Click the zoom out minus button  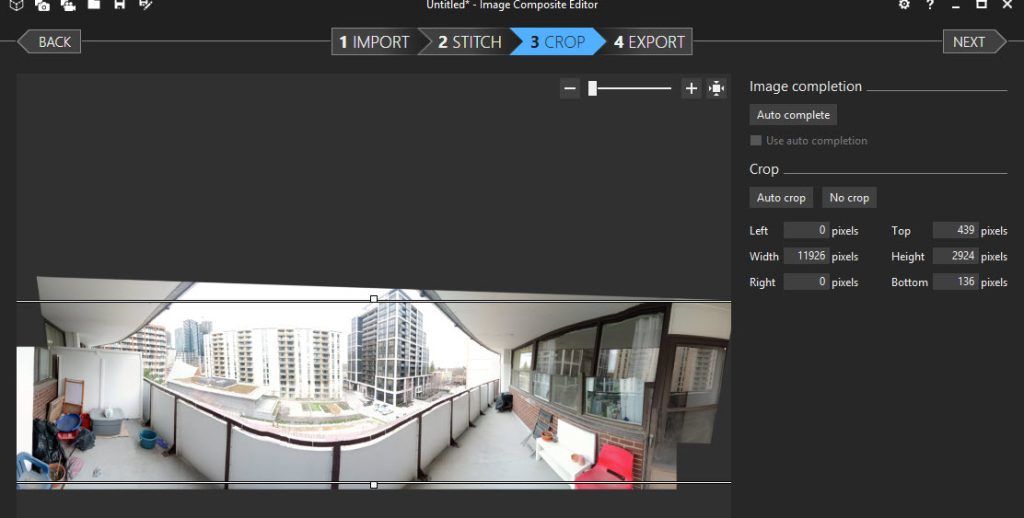point(570,89)
